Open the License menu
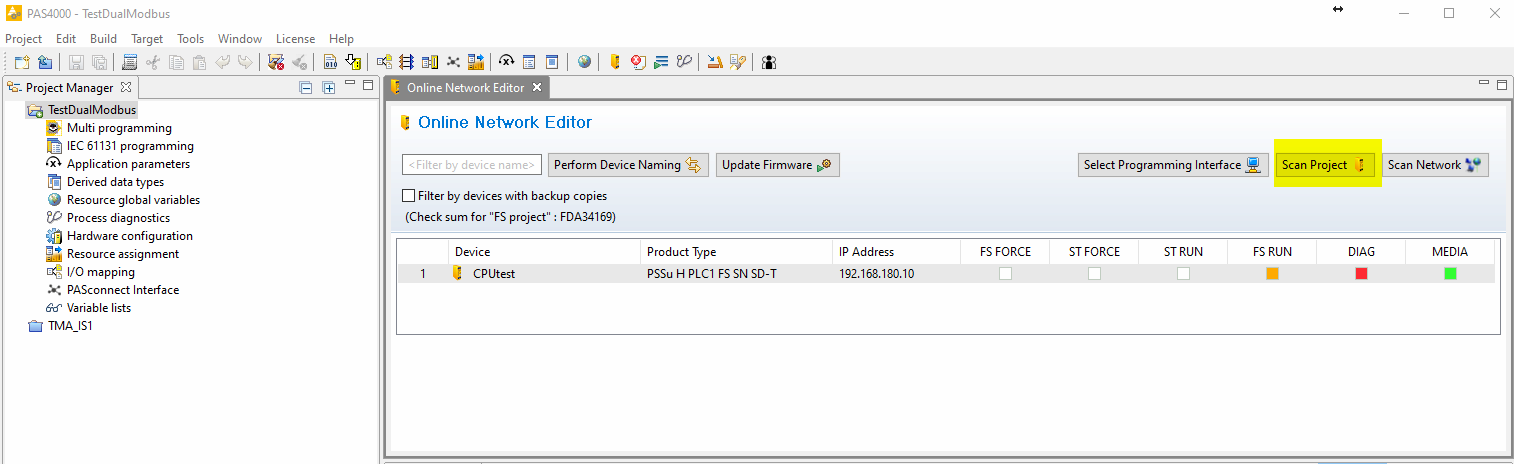Screen dimensions: 1514x464 point(295,39)
